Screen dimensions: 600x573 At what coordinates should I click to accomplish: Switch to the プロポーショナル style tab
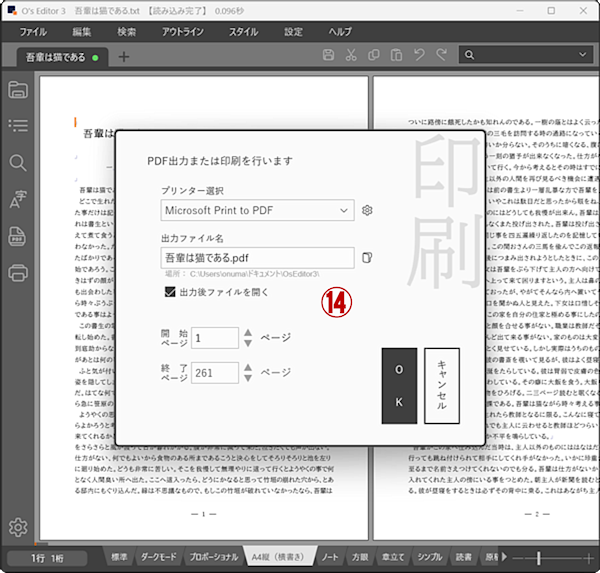click(x=214, y=557)
